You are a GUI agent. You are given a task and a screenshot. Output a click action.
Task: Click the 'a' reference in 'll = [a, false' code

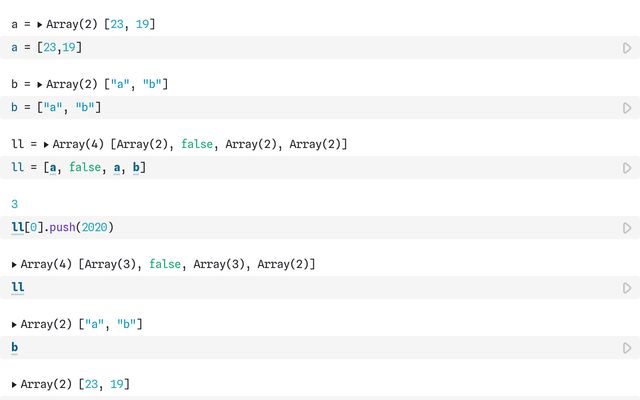coord(53,168)
